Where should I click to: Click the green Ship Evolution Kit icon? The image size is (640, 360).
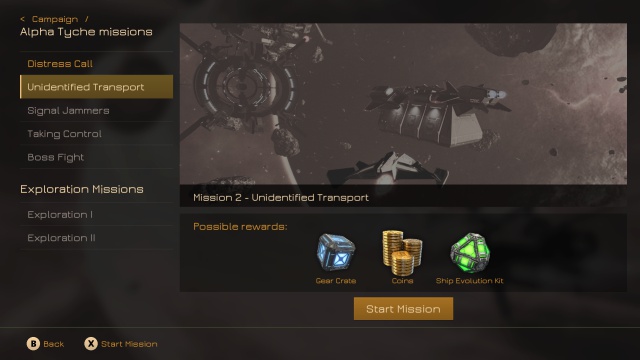tap(470, 253)
